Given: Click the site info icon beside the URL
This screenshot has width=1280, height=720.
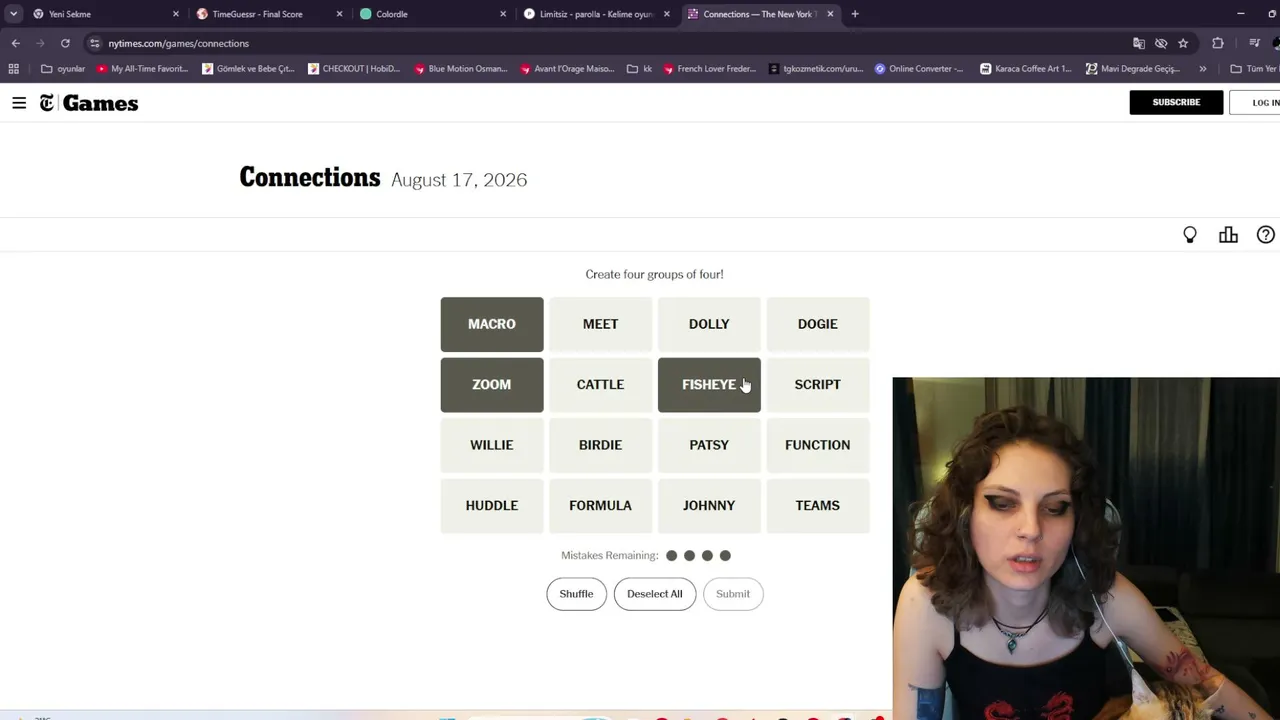Looking at the screenshot, I should tap(94, 43).
